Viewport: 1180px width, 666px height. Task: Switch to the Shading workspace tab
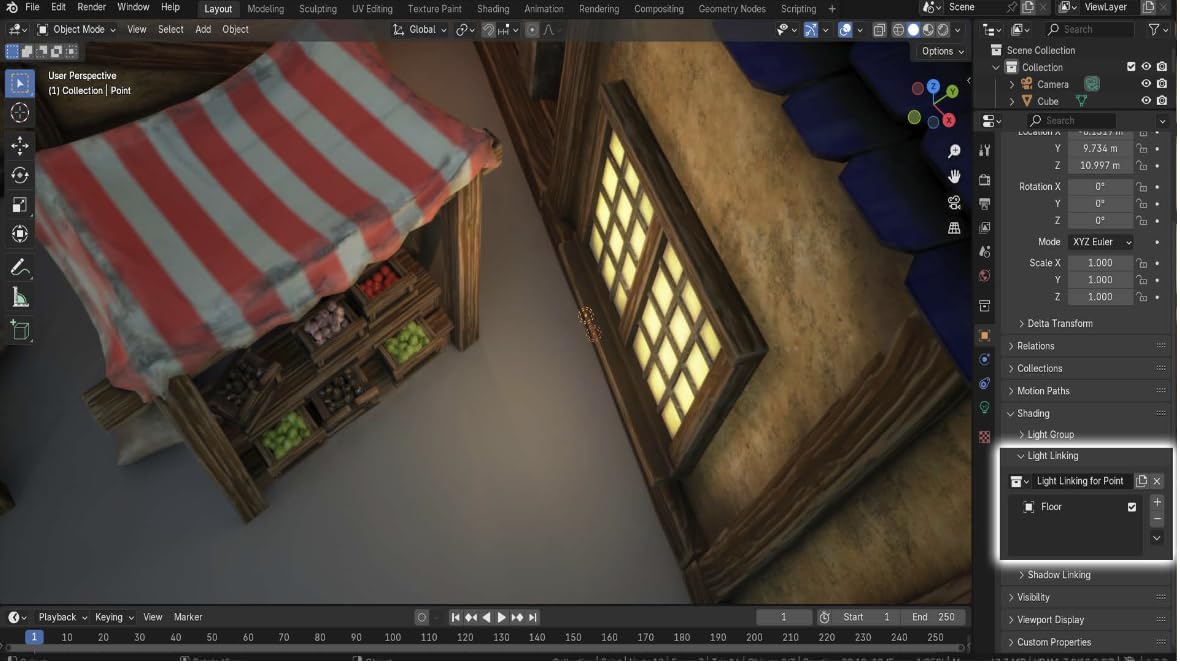494,9
